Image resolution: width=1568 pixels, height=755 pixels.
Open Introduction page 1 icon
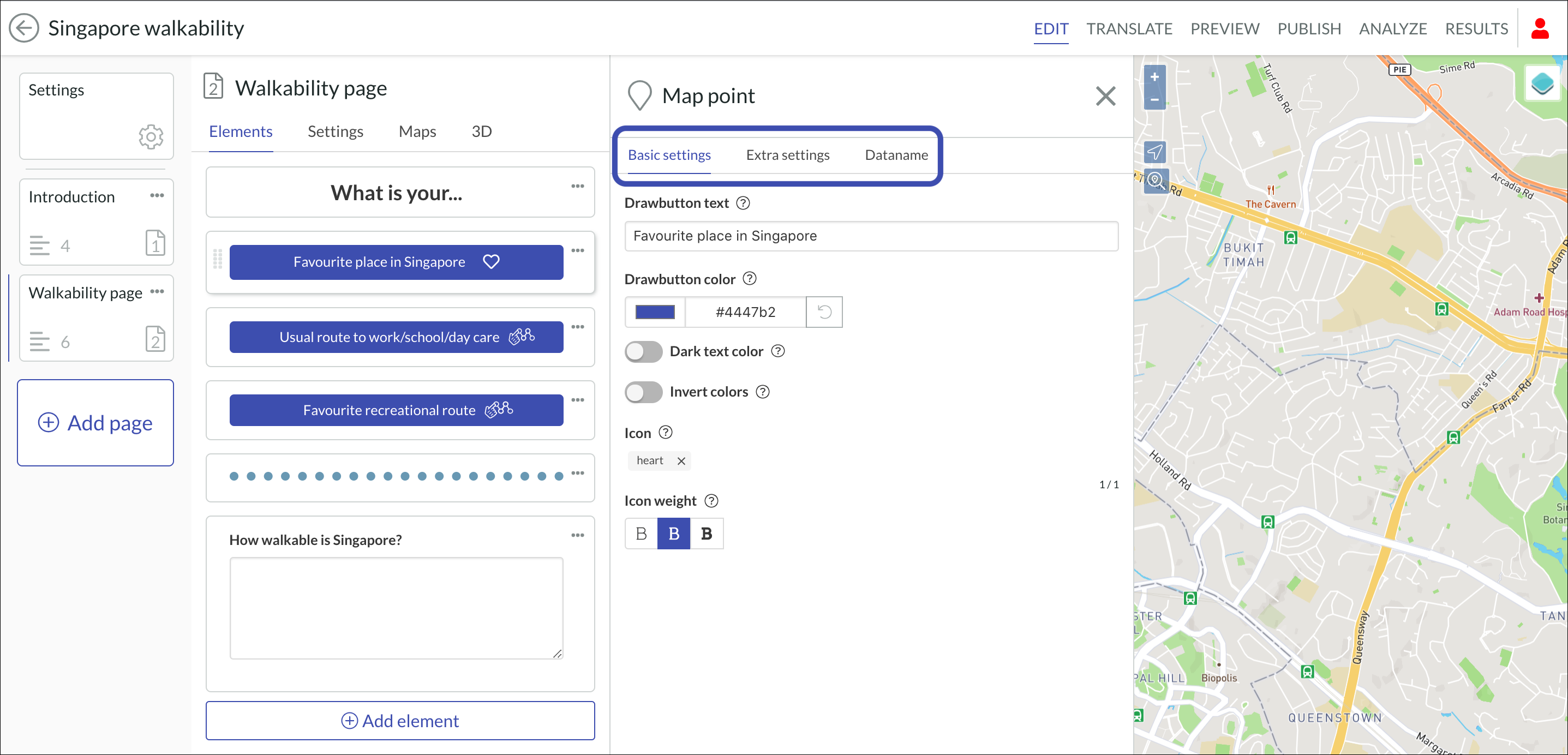coord(155,243)
